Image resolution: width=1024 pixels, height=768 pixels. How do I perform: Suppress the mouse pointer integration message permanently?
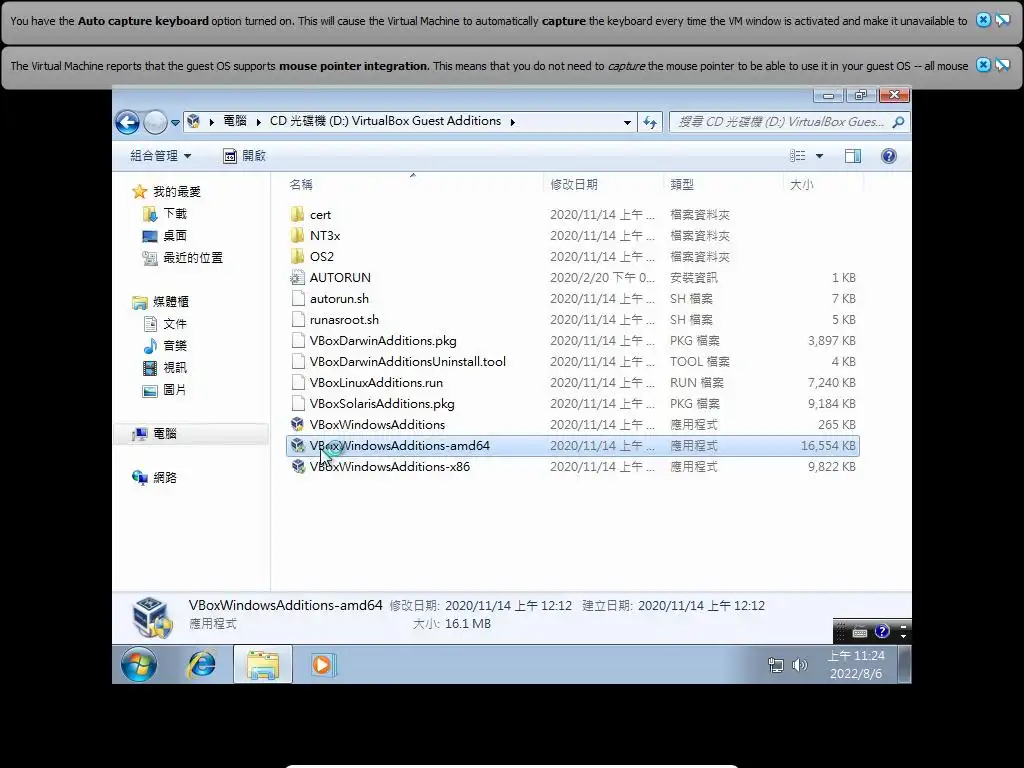(x=1002, y=65)
